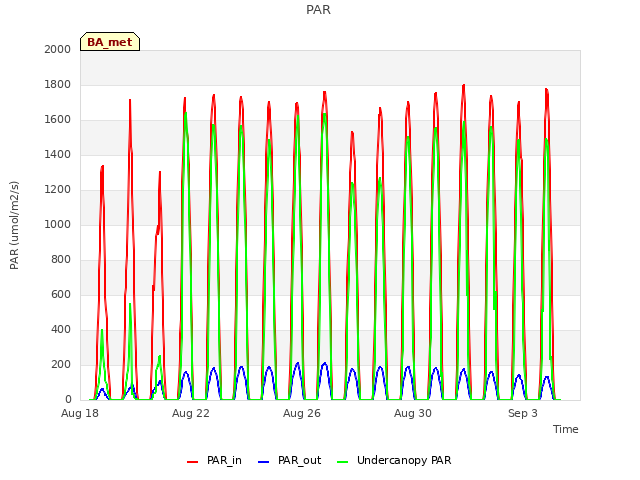The image size is (640, 480).
Task: Click the green Undercanopy PAR legend swatch
Action: tap(343, 462)
